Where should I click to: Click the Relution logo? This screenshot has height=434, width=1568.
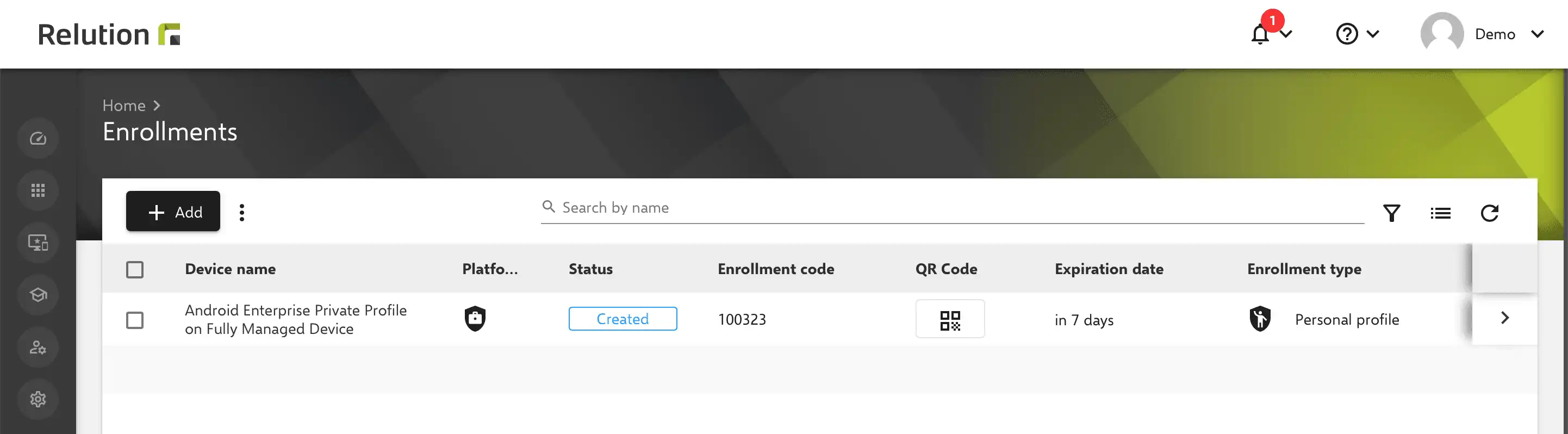point(109,34)
